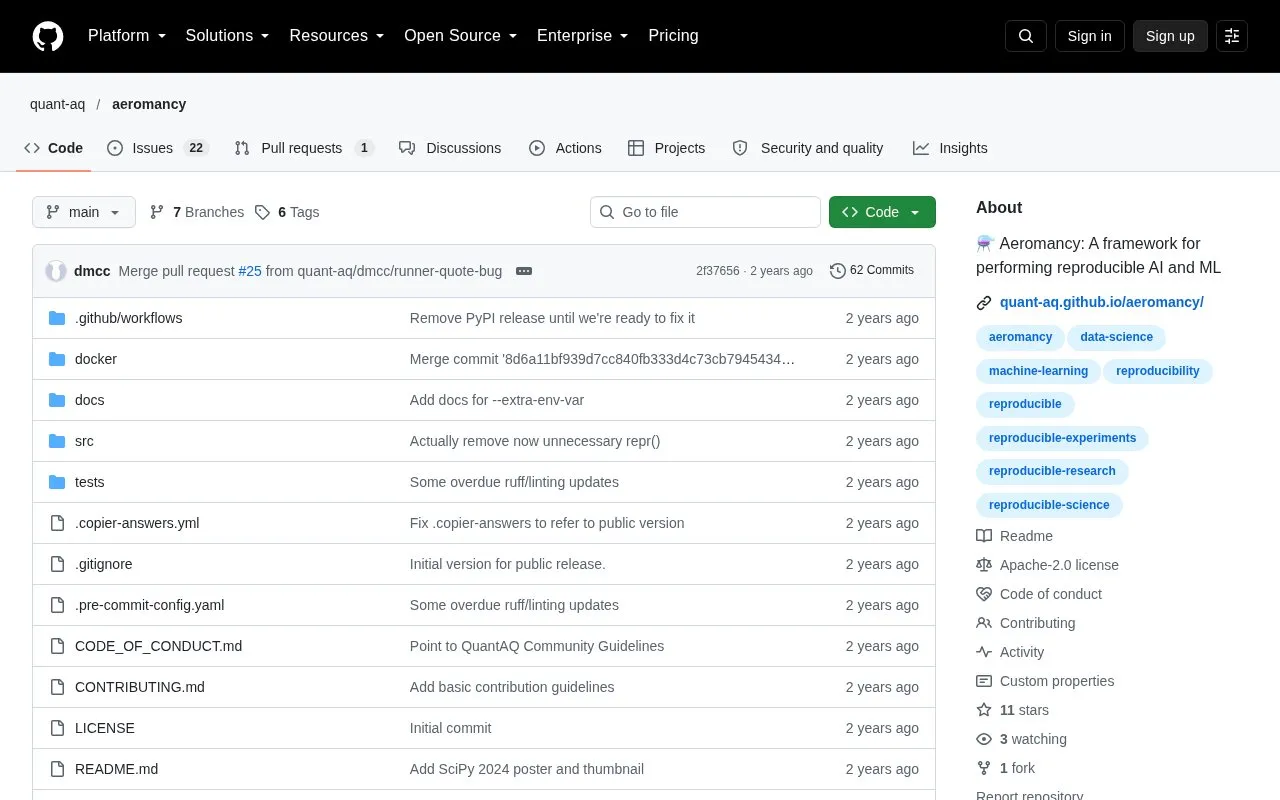The width and height of the screenshot is (1280, 800).
Task: Click the Contributing people icon
Action: [x=984, y=623]
